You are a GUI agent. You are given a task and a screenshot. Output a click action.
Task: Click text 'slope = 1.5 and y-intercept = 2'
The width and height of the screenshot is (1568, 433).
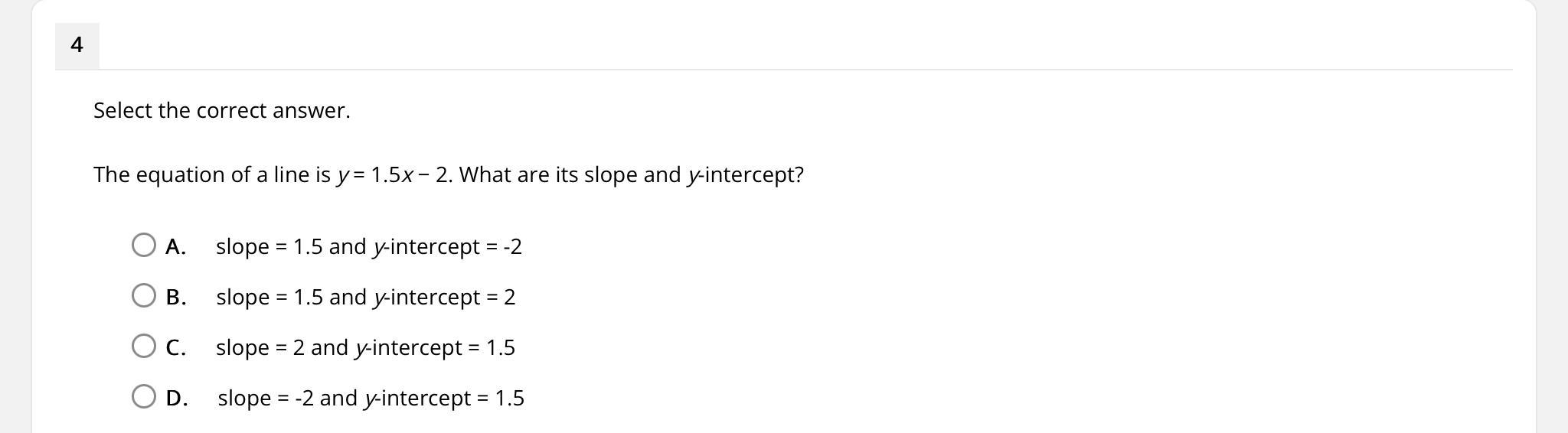(x=365, y=298)
